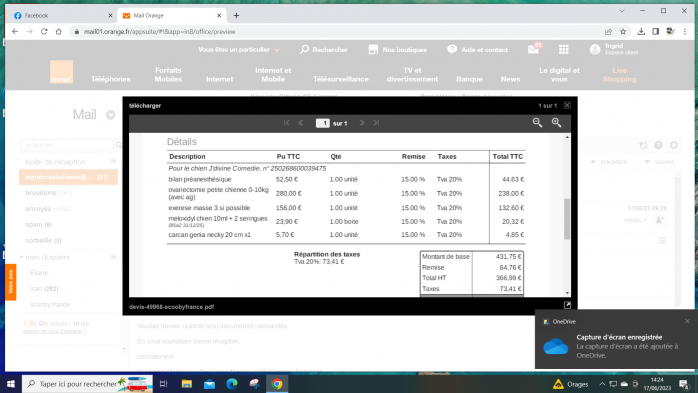Open Aide et contact
Viewport: 698px width, 393px height.
coord(477,49)
